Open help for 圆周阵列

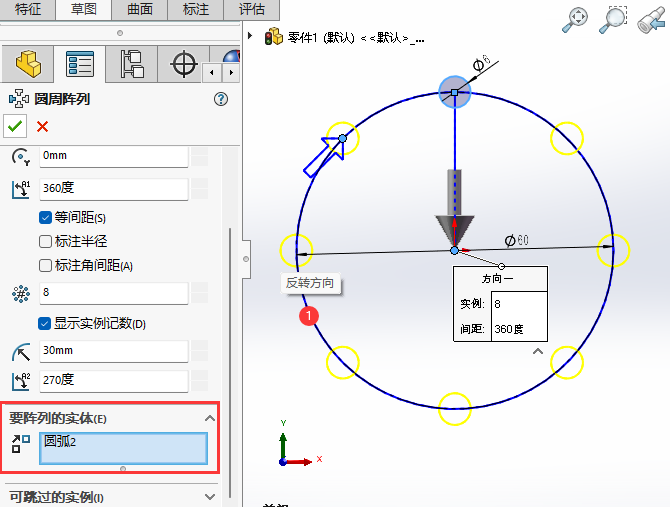(x=221, y=99)
